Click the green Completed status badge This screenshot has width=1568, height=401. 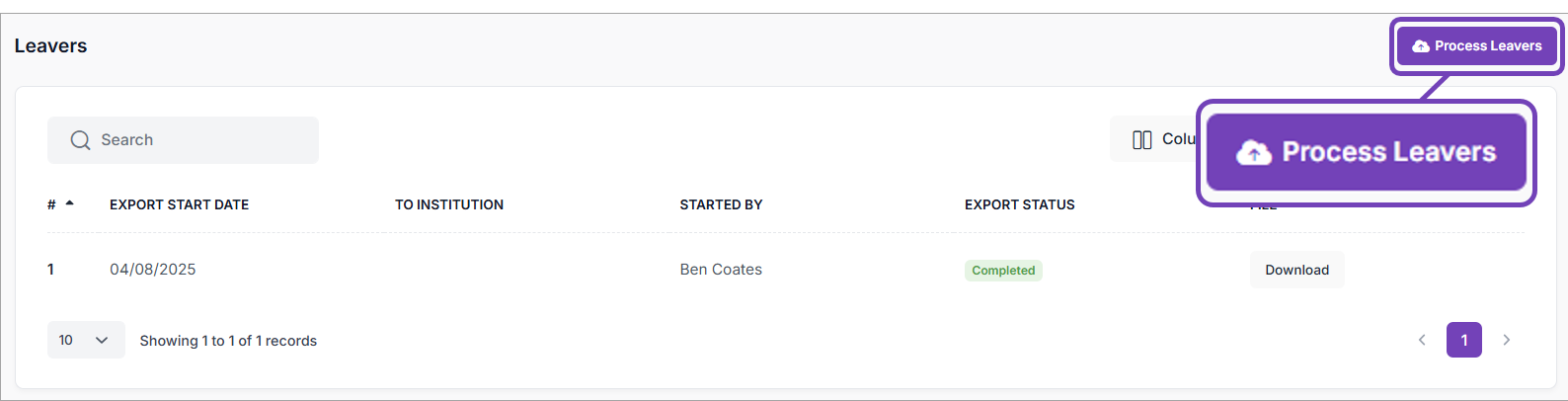[1003, 271]
